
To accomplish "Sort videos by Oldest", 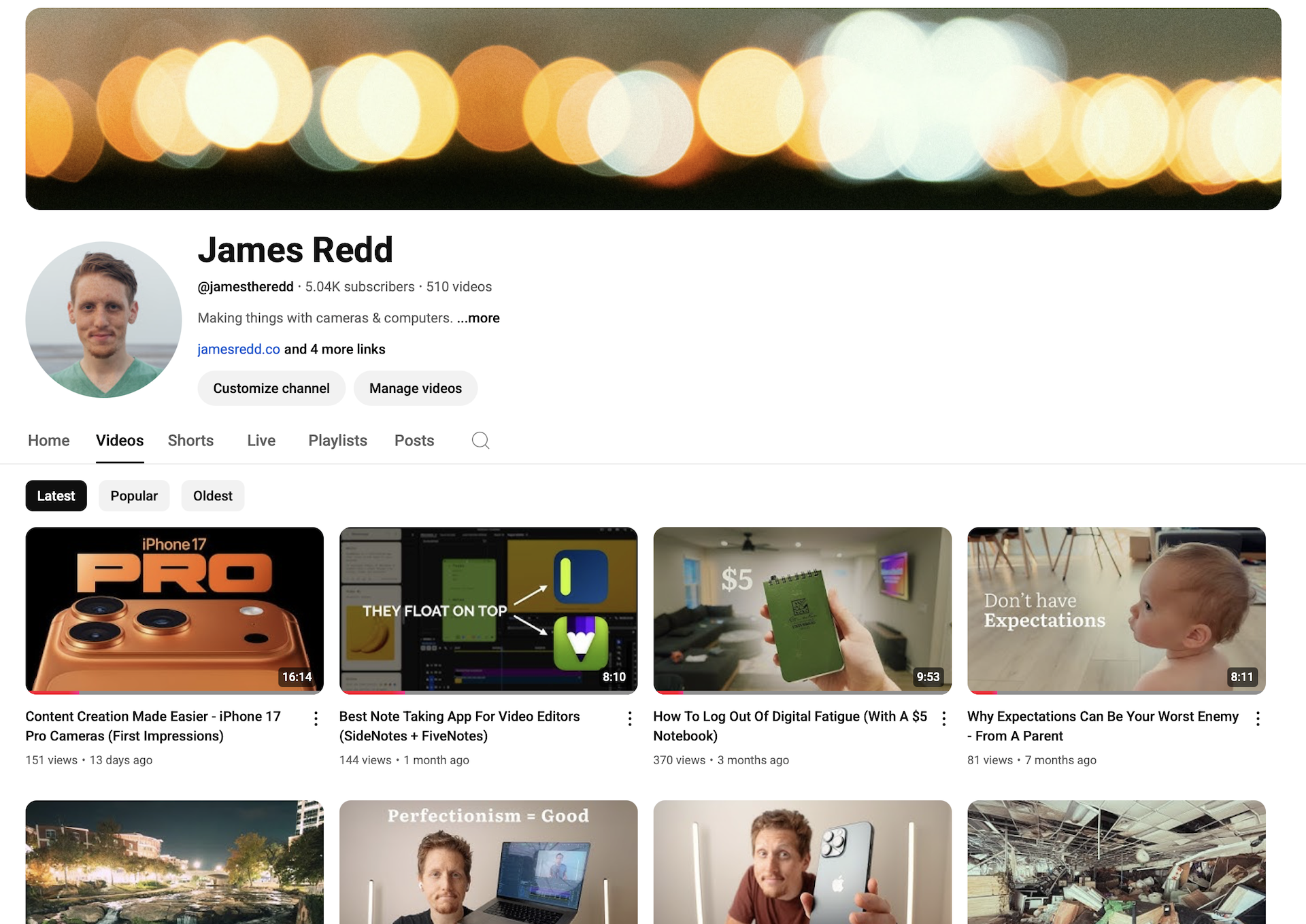I will click(x=212, y=496).
